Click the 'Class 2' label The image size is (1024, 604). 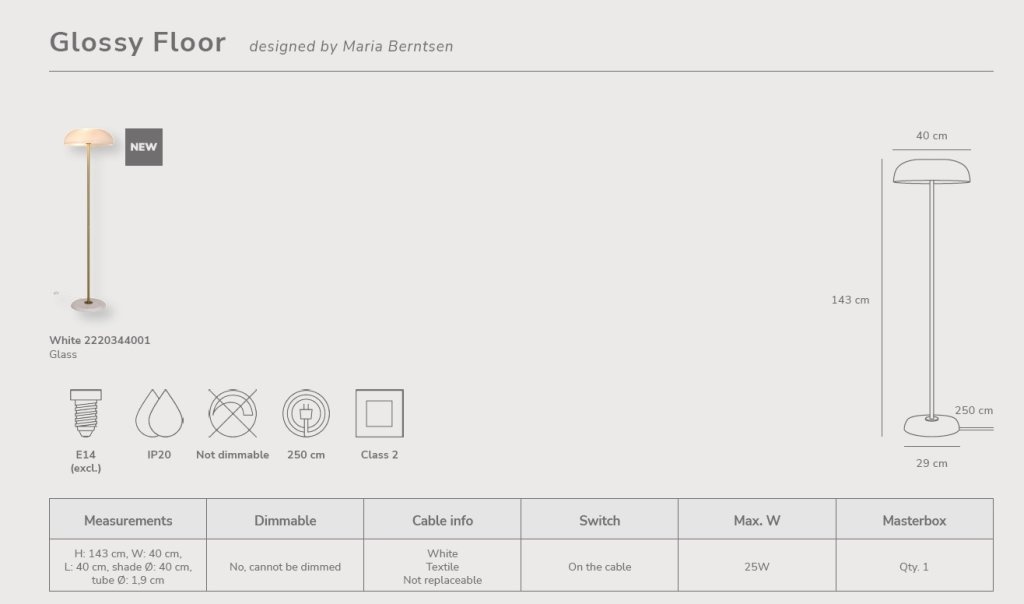tap(379, 454)
